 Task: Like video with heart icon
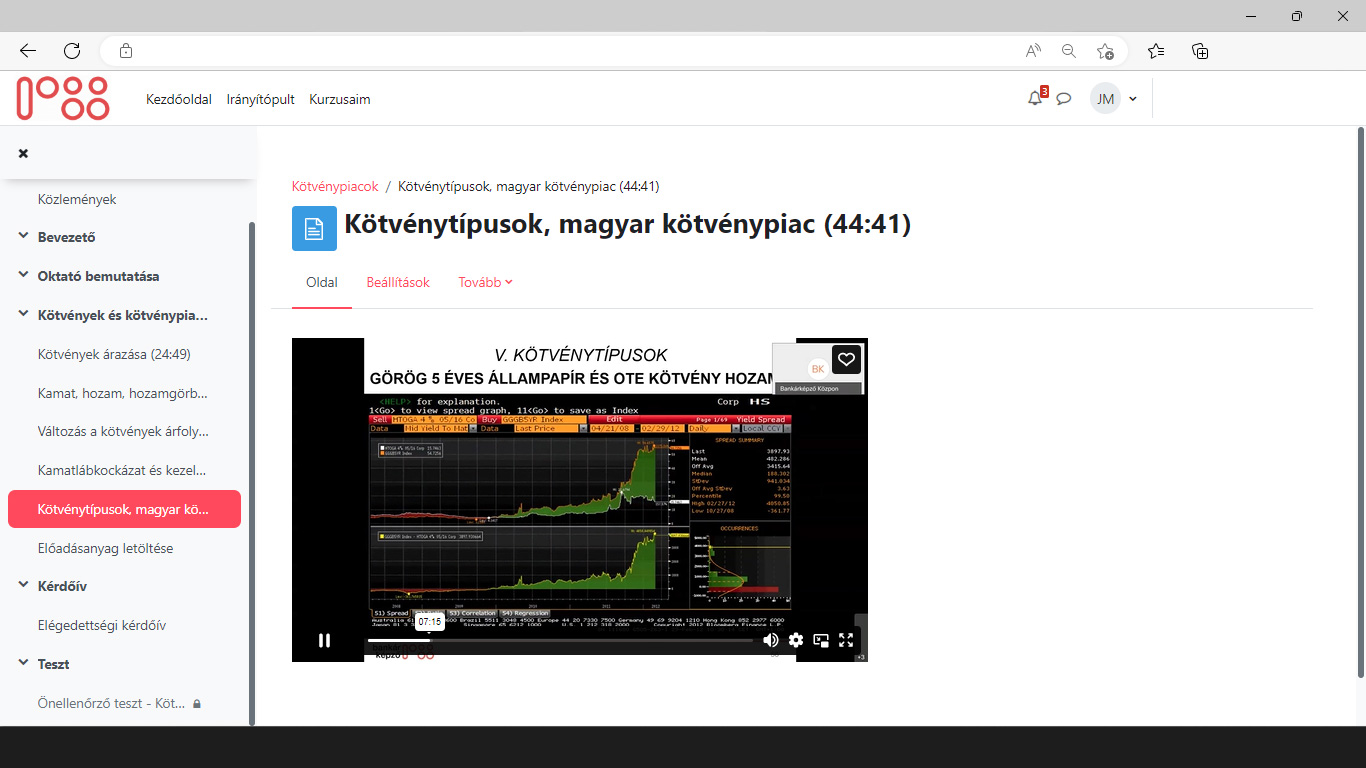pos(846,360)
